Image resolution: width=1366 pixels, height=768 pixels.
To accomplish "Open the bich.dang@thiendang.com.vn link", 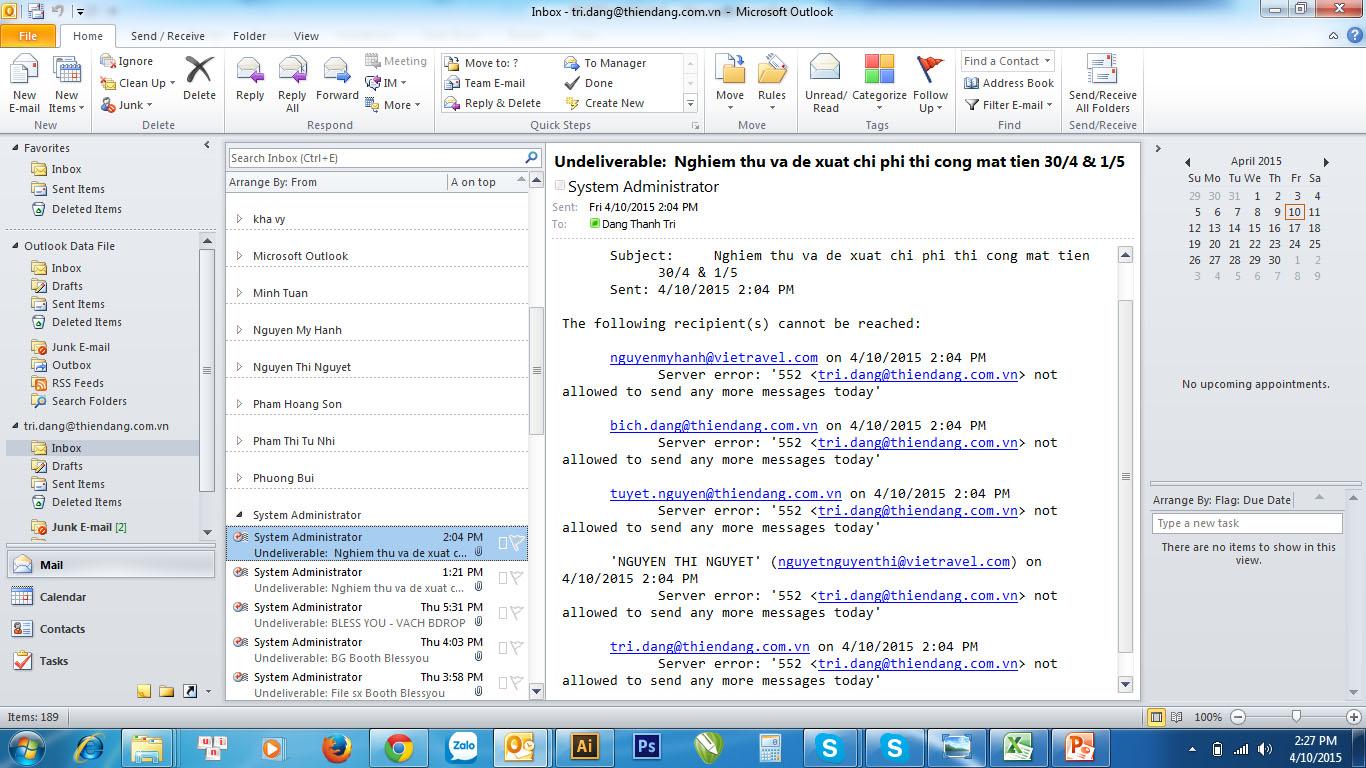I will [714, 425].
